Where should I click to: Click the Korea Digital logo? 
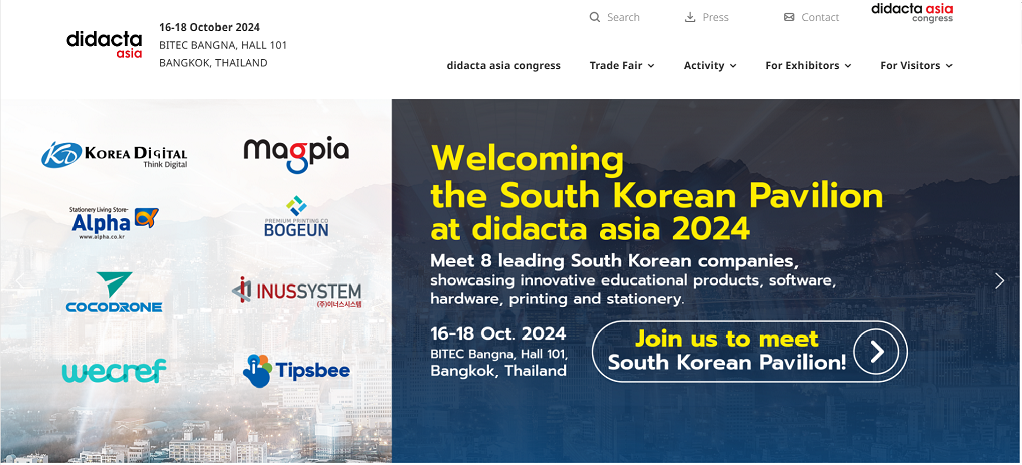114,155
